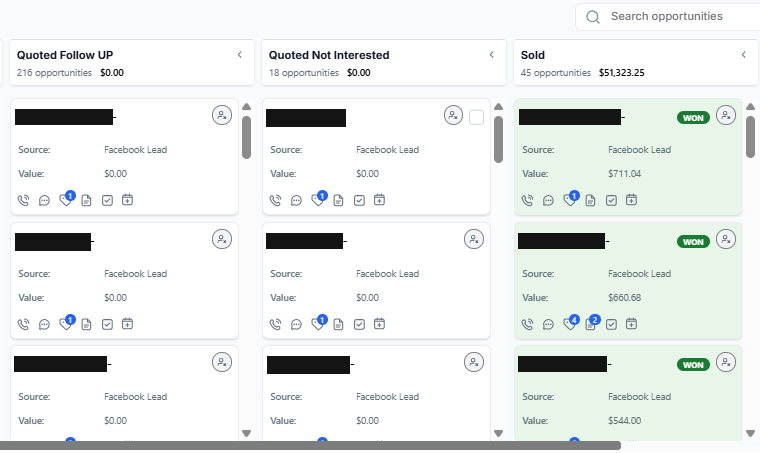Open notes icon on top Quoted Follow UP card
The height and width of the screenshot is (453, 760).
(86, 200)
